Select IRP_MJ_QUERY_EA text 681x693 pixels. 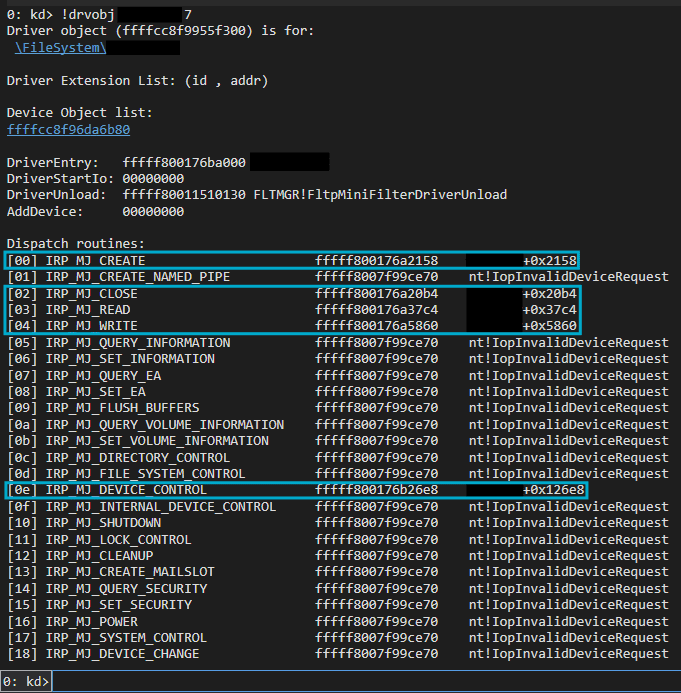coord(103,376)
